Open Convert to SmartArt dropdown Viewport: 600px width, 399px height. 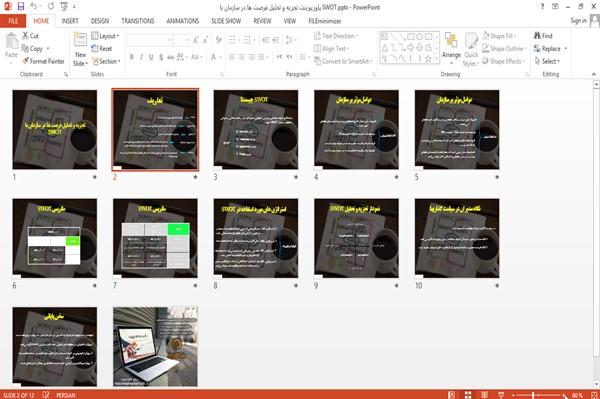pyautogui.click(x=343, y=61)
